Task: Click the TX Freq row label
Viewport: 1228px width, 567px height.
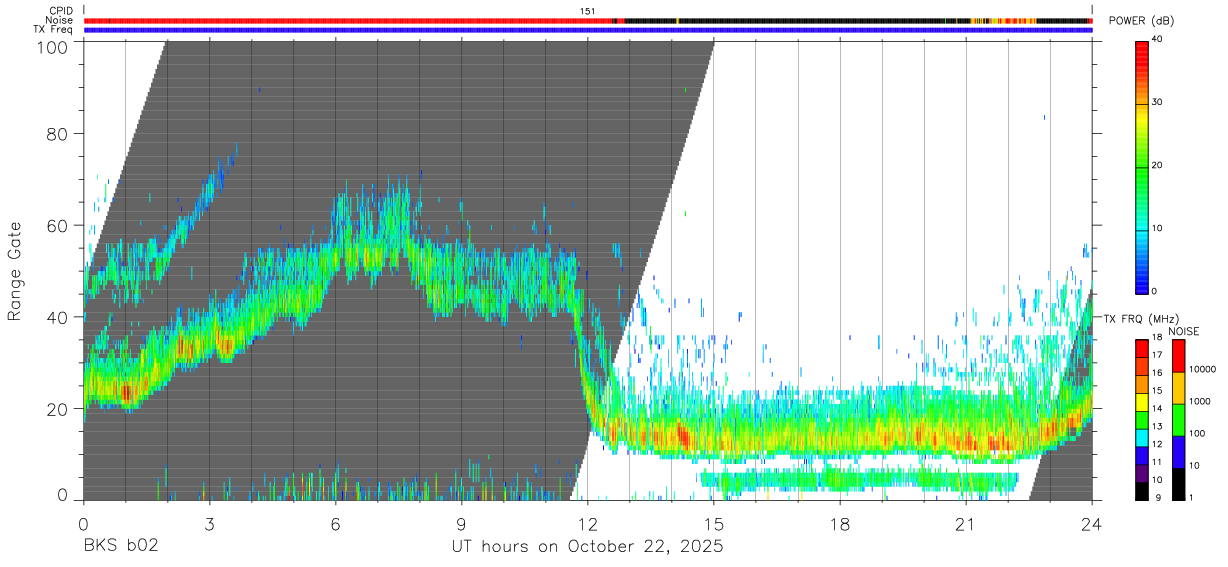Action: (x=53, y=30)
